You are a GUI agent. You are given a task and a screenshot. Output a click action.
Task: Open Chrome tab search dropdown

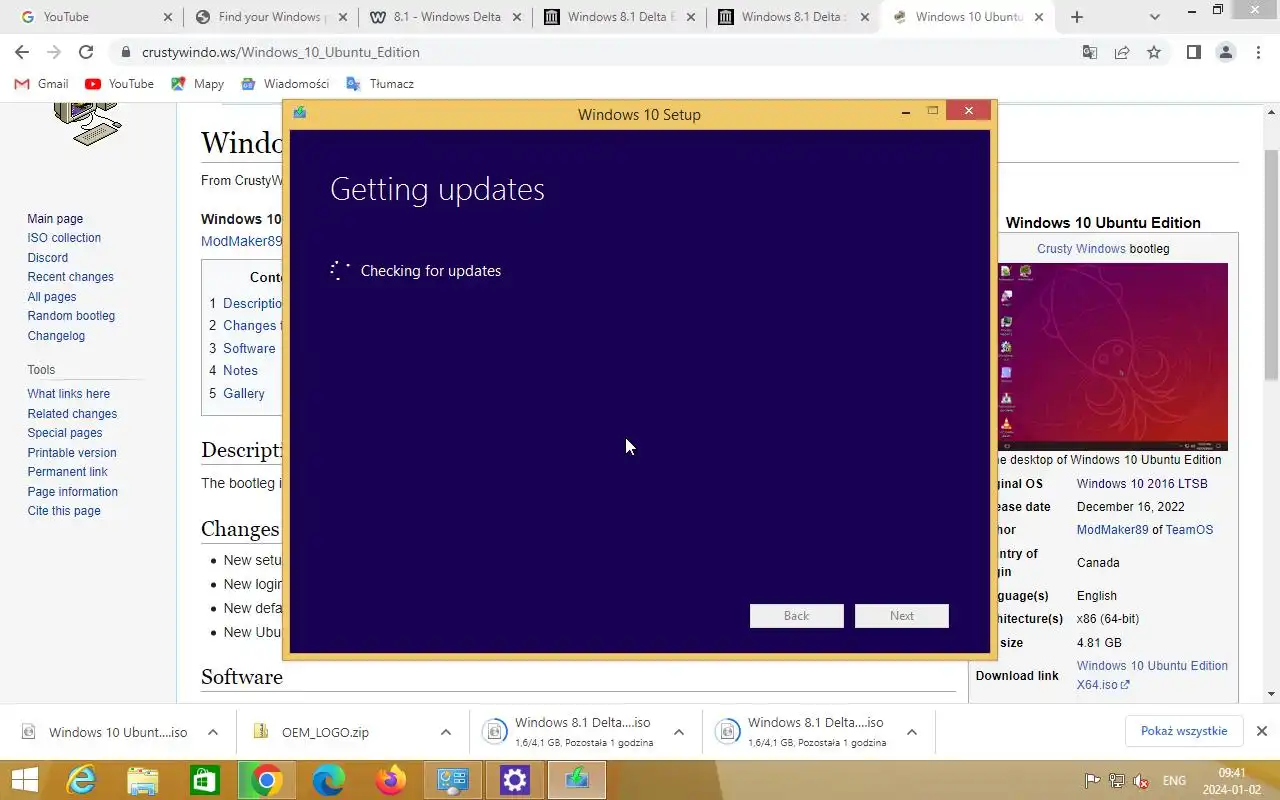1155,17
